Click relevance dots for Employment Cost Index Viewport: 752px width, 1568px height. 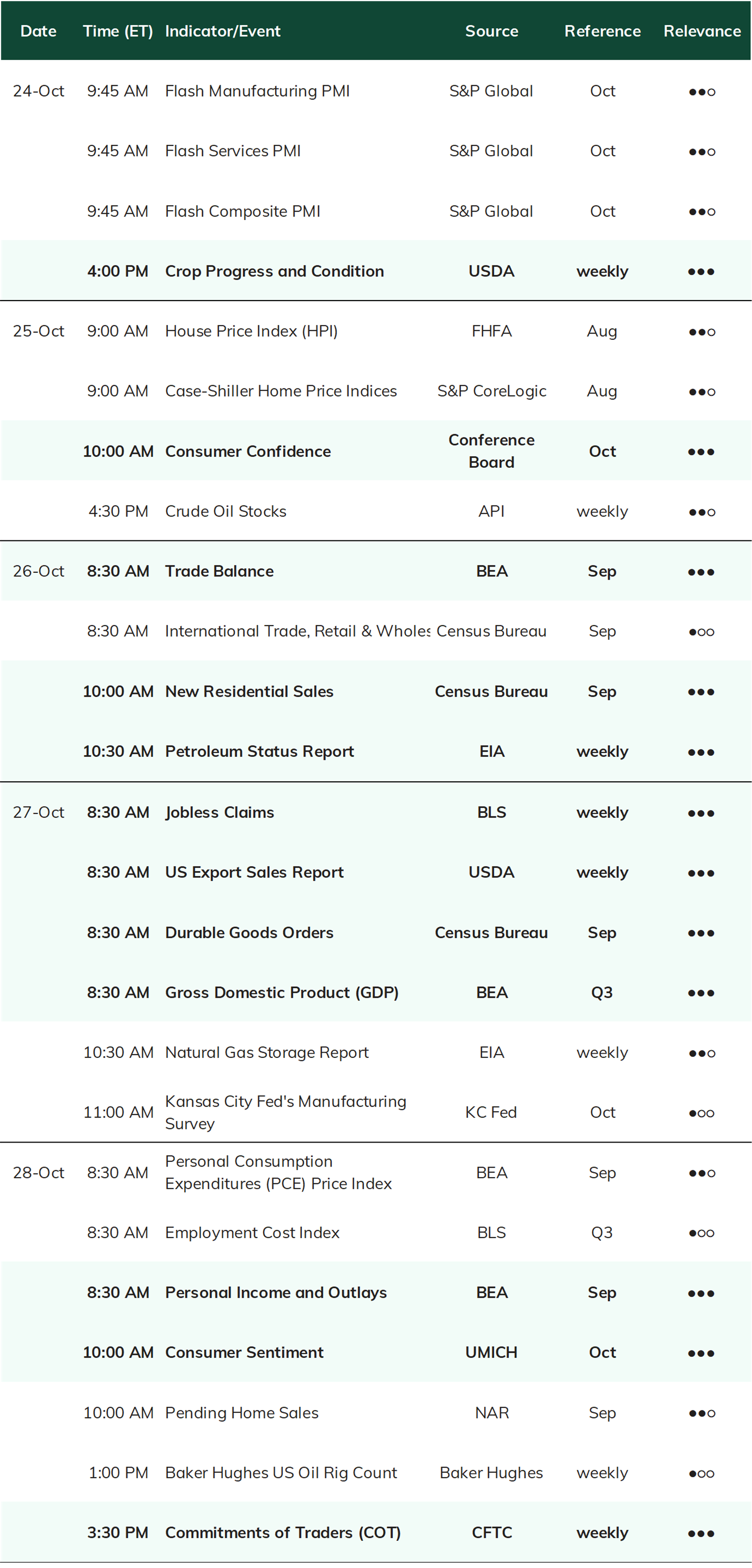click(701, 1232)
